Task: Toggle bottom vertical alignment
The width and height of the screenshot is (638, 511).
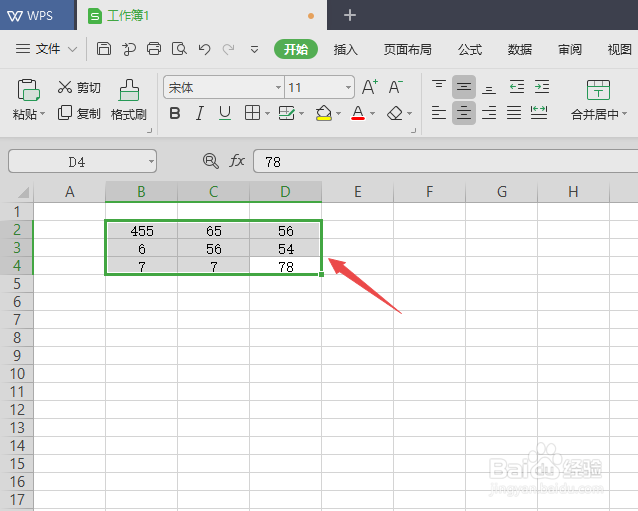Action: coord(489,87)
